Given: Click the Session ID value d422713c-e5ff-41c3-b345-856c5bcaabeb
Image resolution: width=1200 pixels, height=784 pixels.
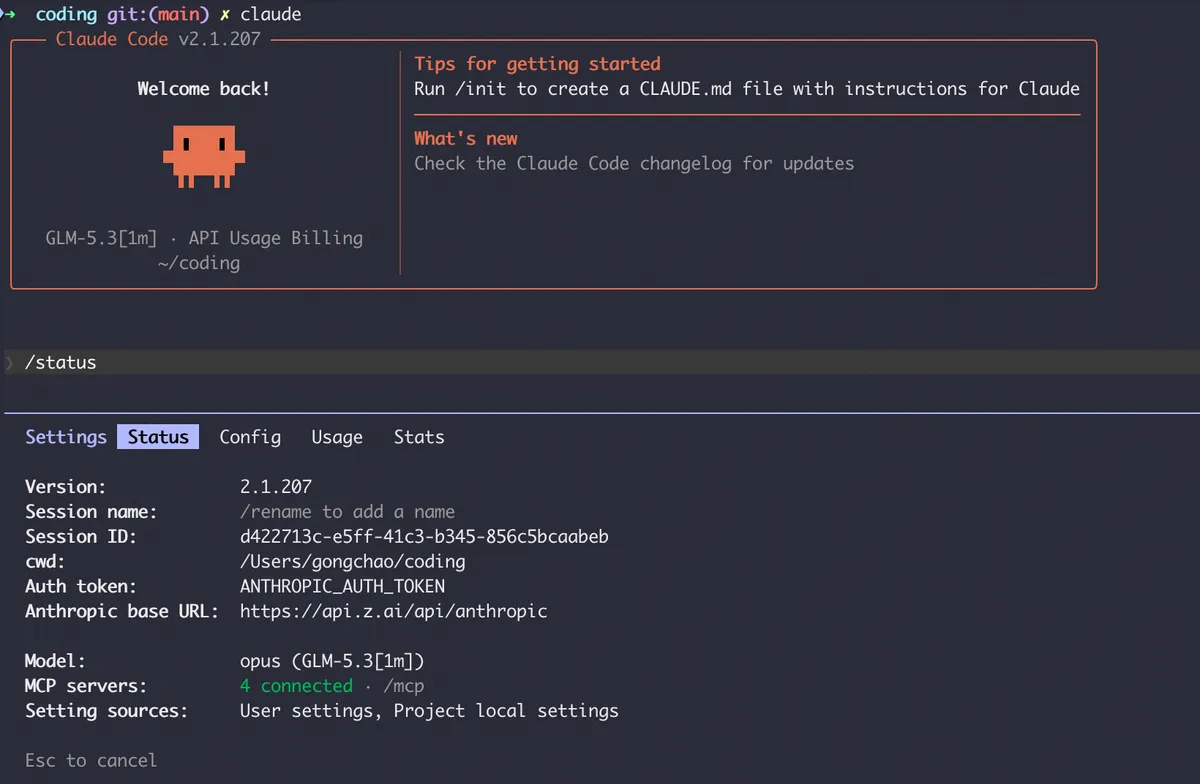Looking at the screenshot, I should 424,537.
